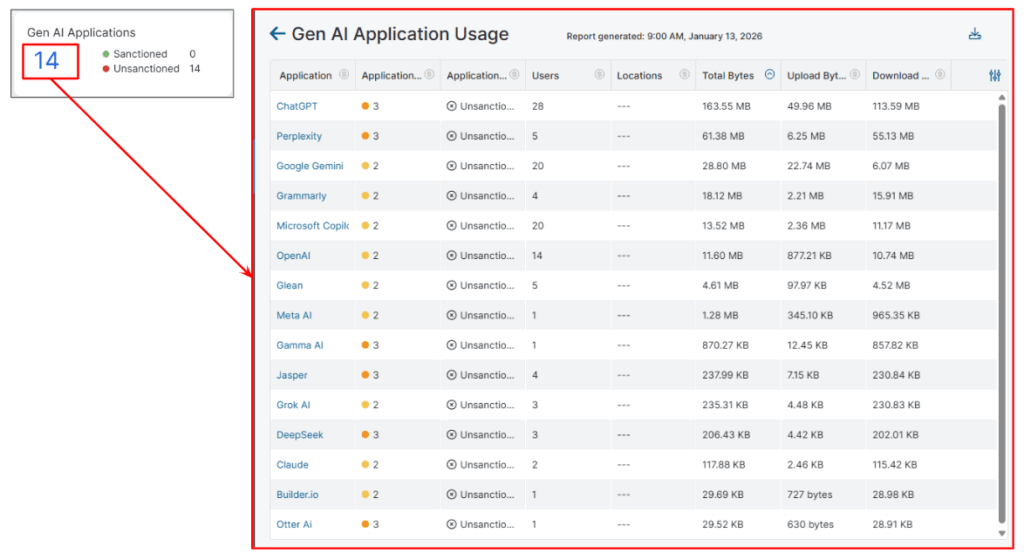Click sort icon in Download column header
This screenshot has width=1024, height=560.
[939, 74]
